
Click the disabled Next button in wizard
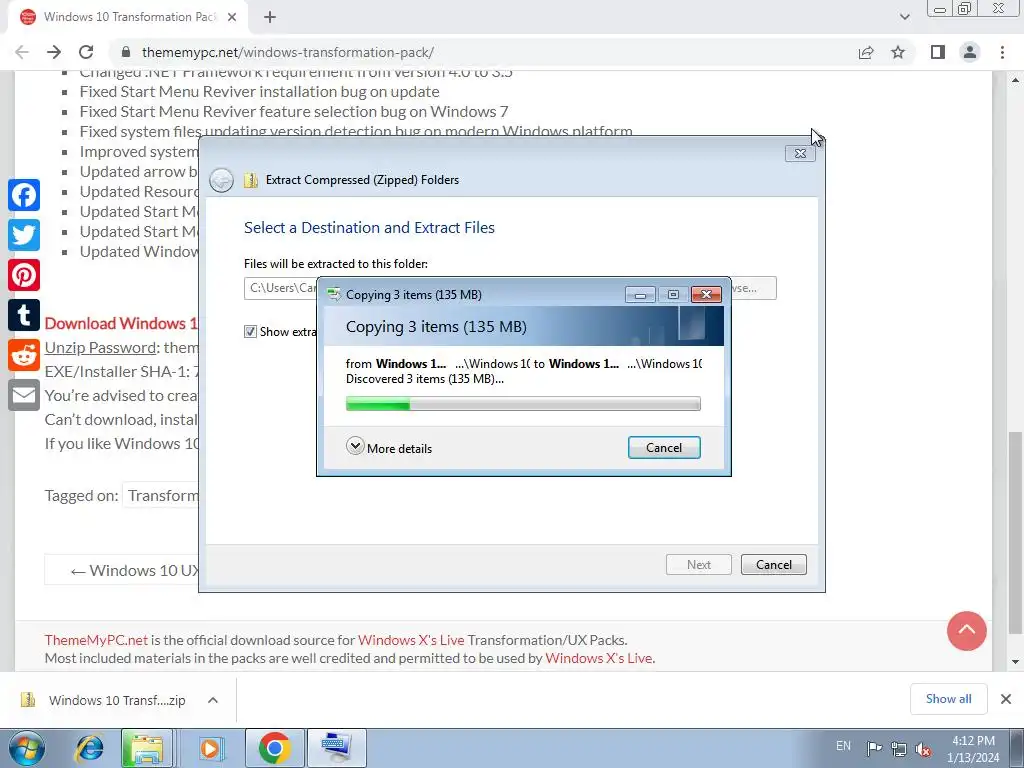tap(699, 565)
